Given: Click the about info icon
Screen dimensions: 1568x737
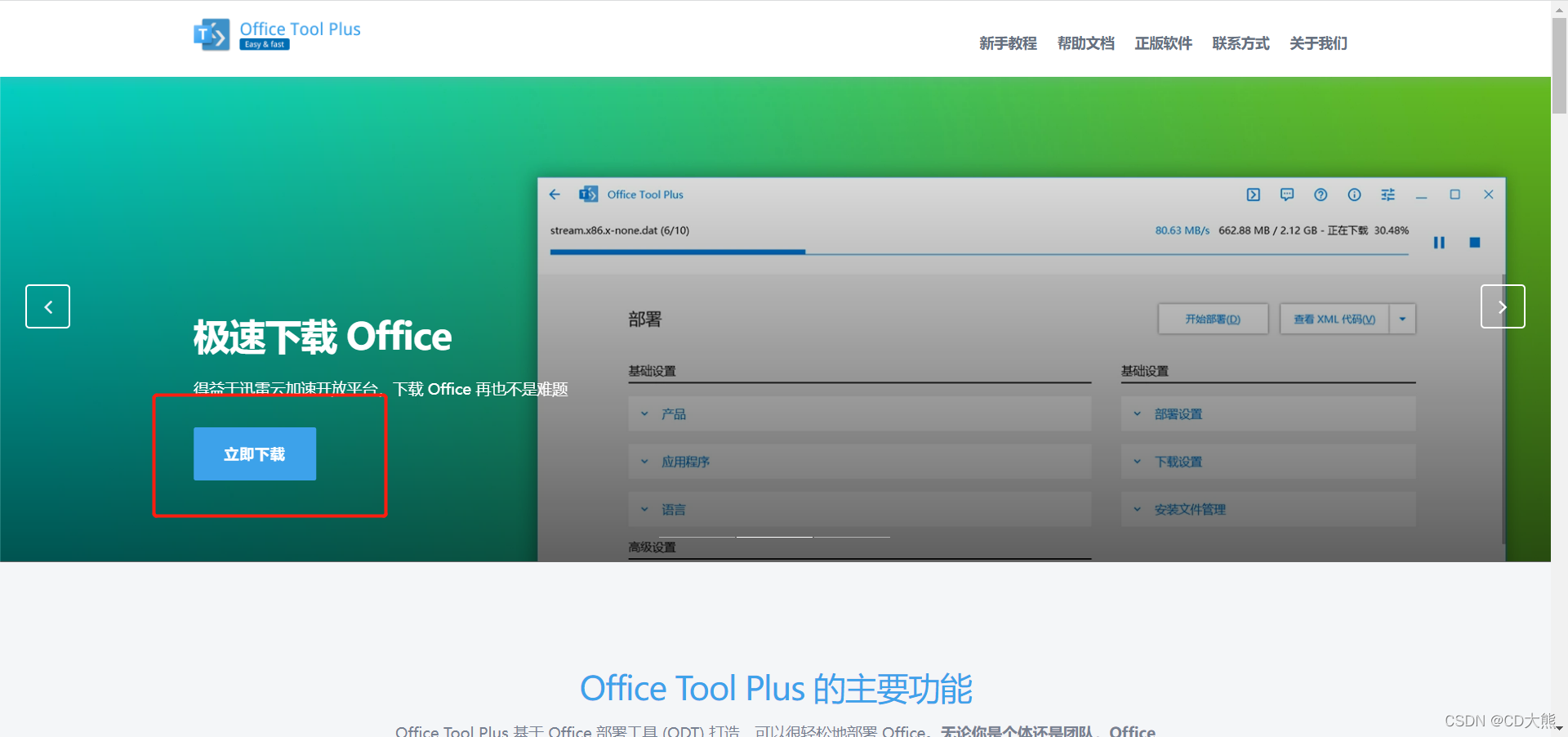Looking at the screenshot, I should [x=1354, y=194].
